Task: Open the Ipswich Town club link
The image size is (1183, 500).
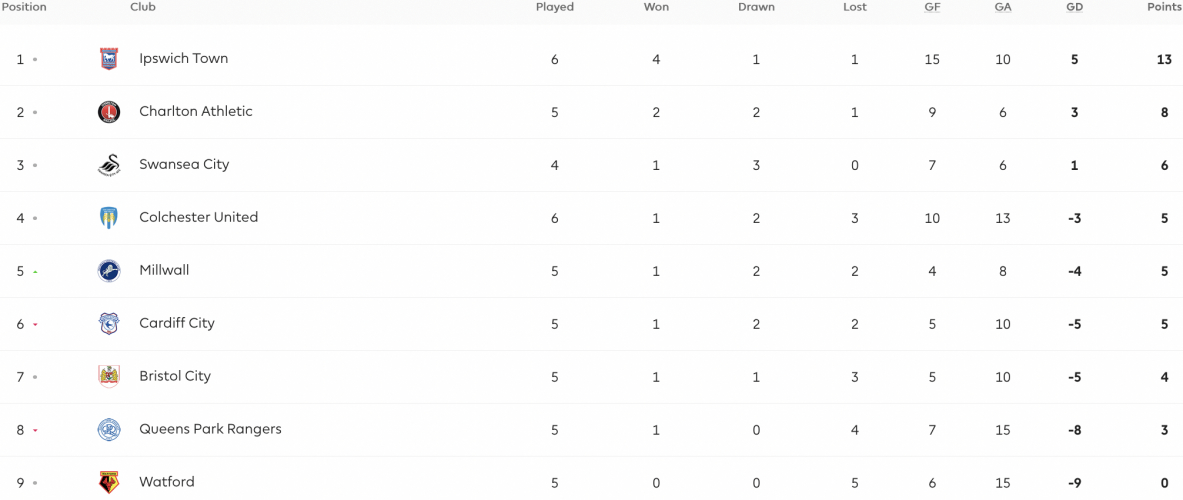Action: tap(183, 58)
